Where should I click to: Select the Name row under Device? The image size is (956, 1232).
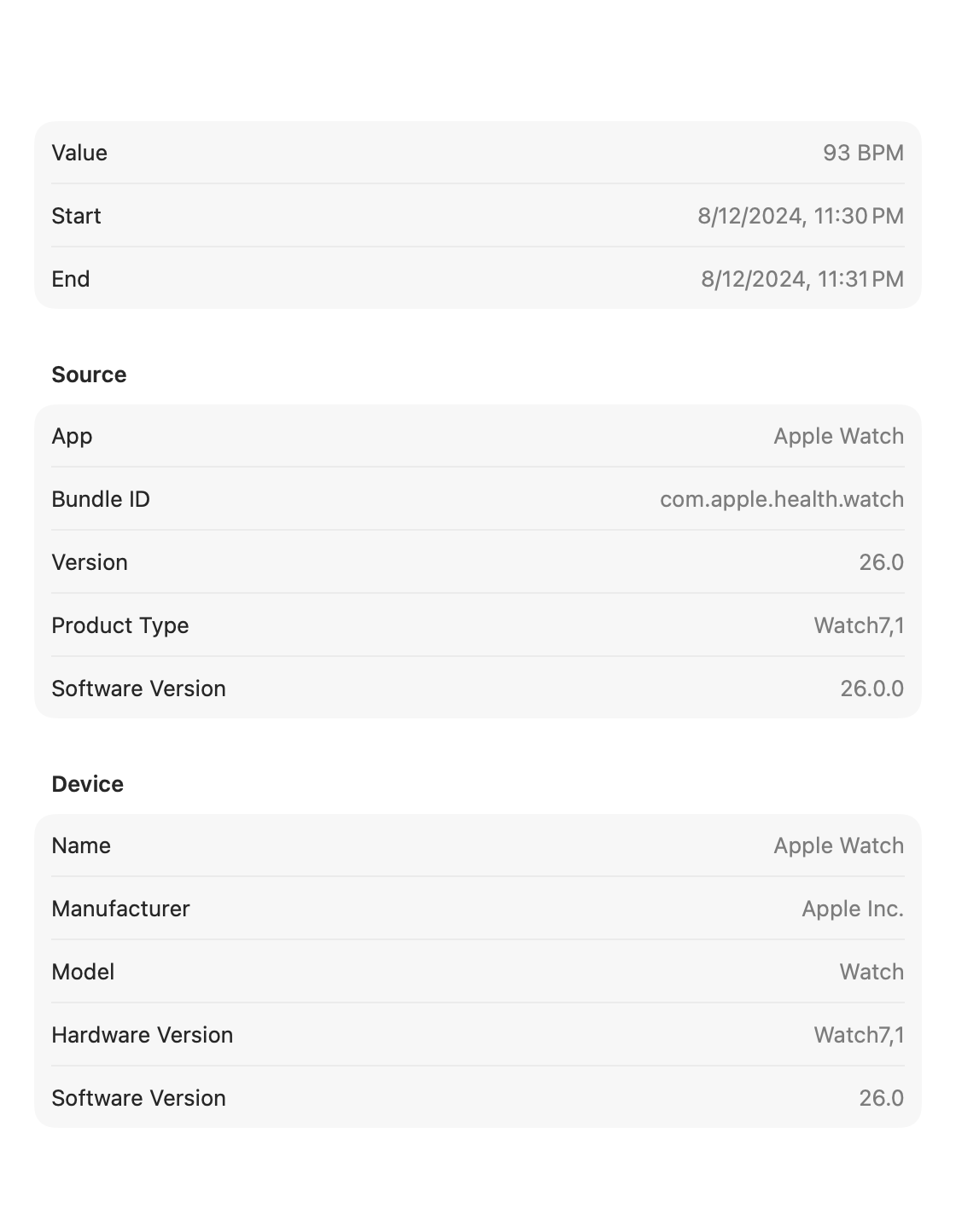tap(478, 846)
